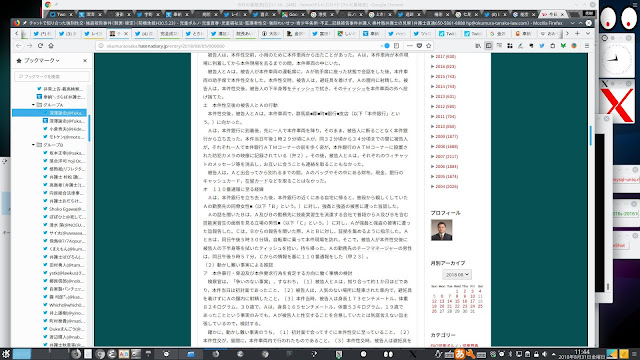The image size is (640, 360).
Task: Open the 2018/08 monthly archive dropdown
Action: point(457,275)
